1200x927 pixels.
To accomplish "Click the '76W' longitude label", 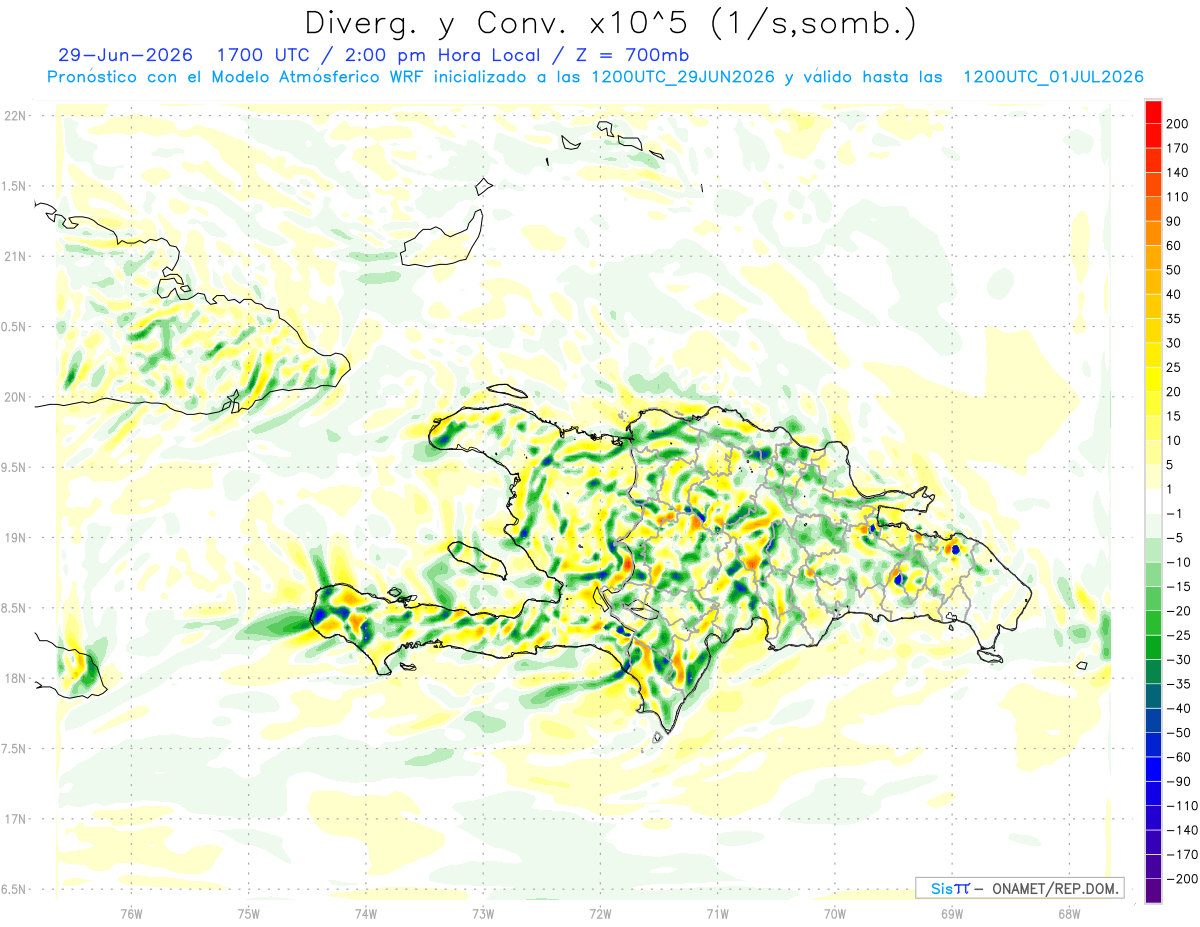I will pos(131,913).
